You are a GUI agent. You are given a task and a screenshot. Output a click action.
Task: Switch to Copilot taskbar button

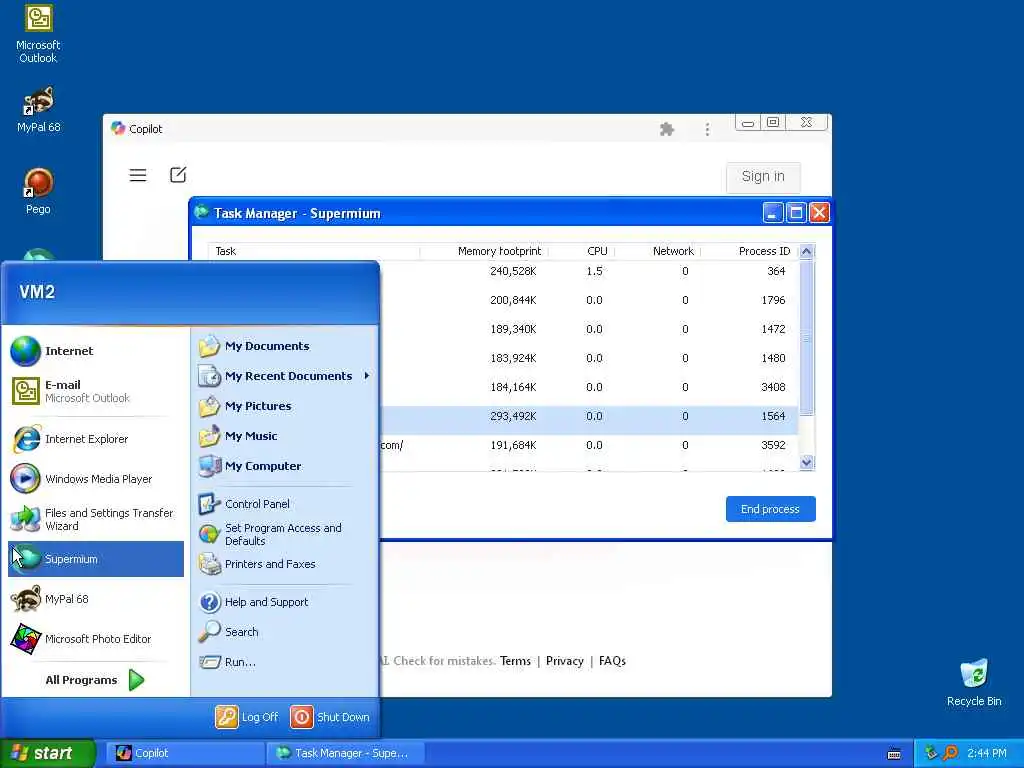pyautogui.click(x=185, y=753)
